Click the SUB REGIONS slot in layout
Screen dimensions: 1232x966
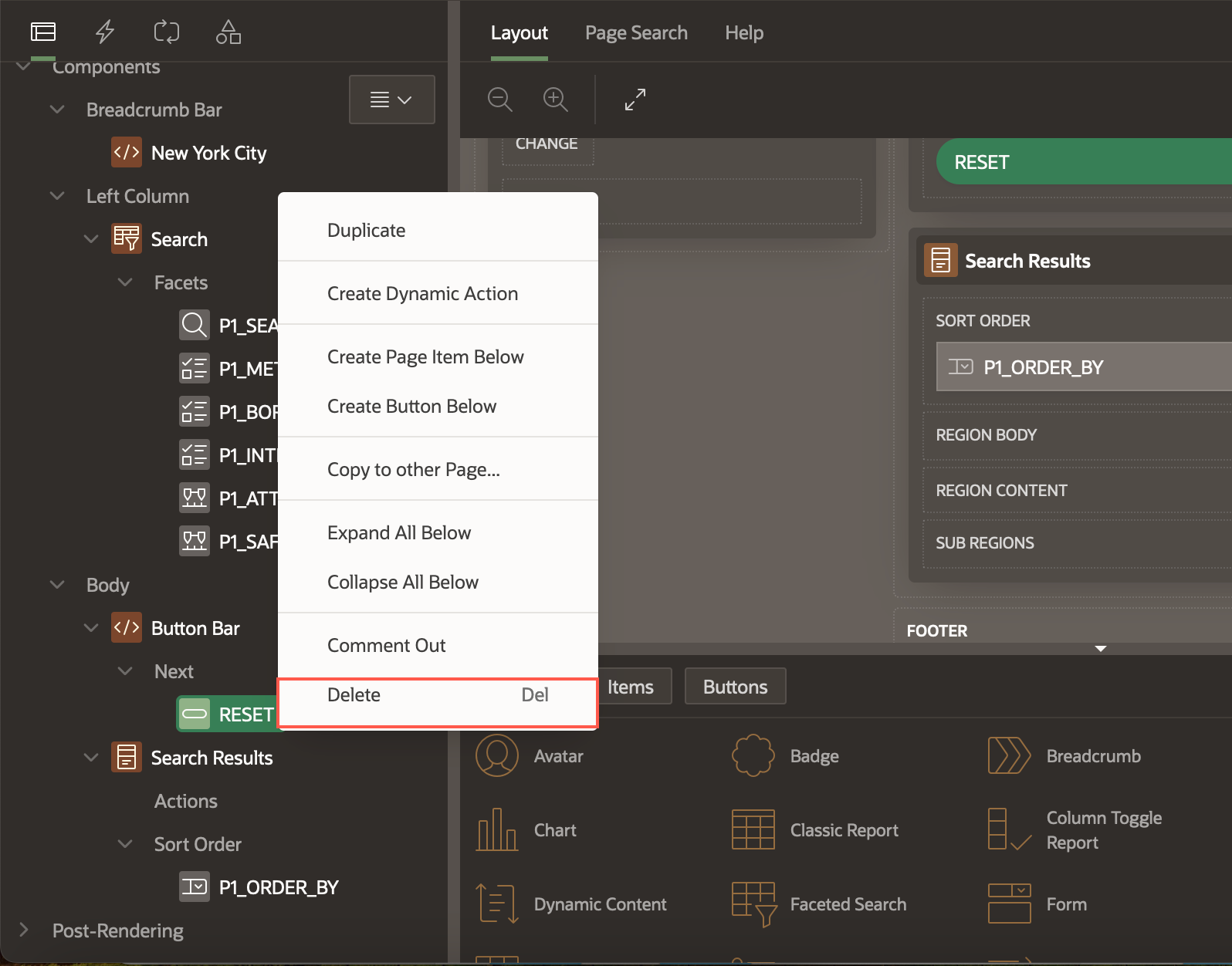(x=1078, y=542)
